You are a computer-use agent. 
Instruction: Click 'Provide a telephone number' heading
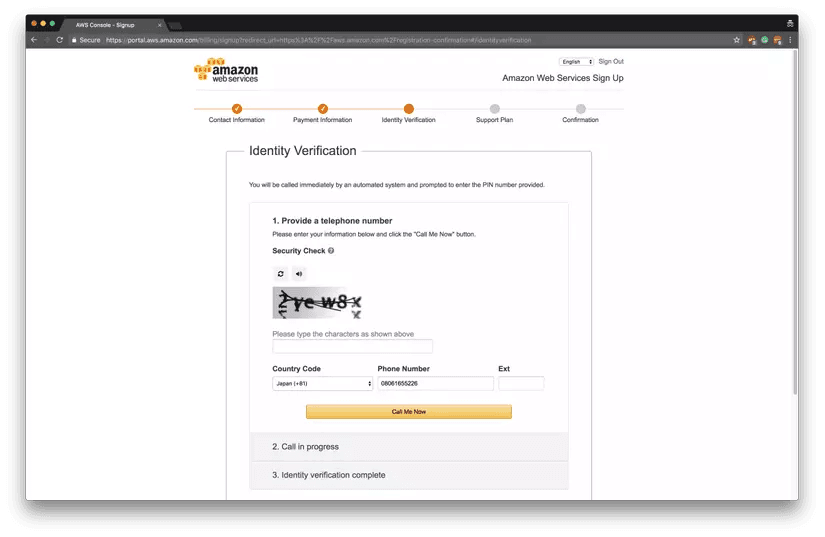pos(332,221)
